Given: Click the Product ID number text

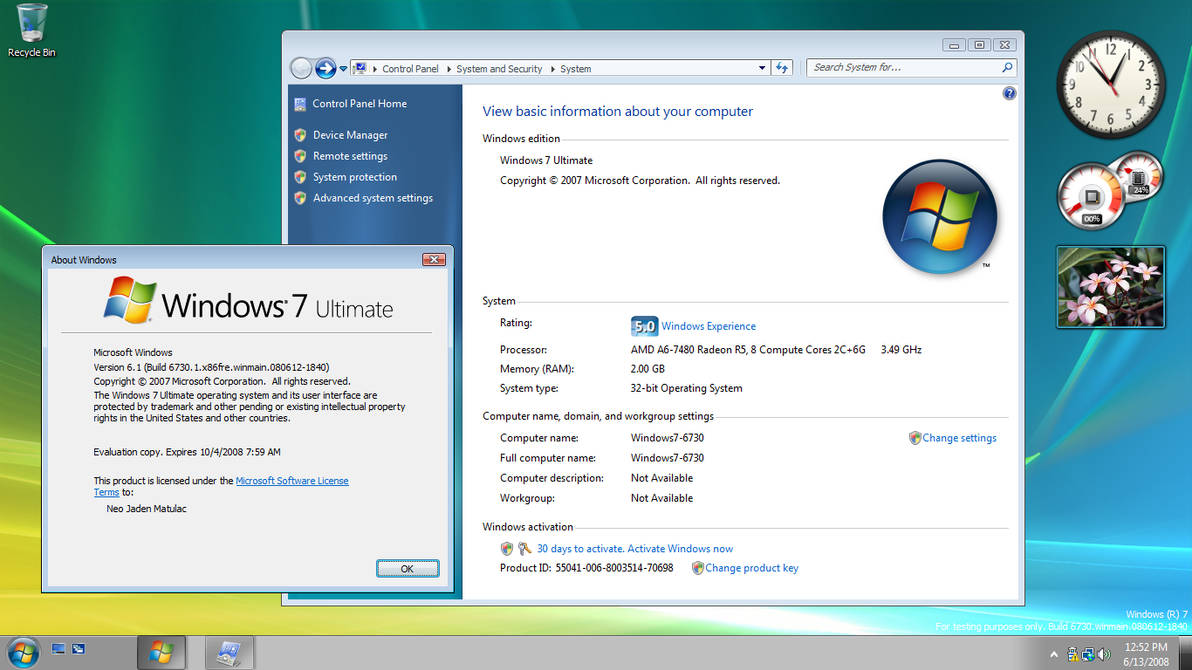Looking at the screenshot, I should coord(614,568).
